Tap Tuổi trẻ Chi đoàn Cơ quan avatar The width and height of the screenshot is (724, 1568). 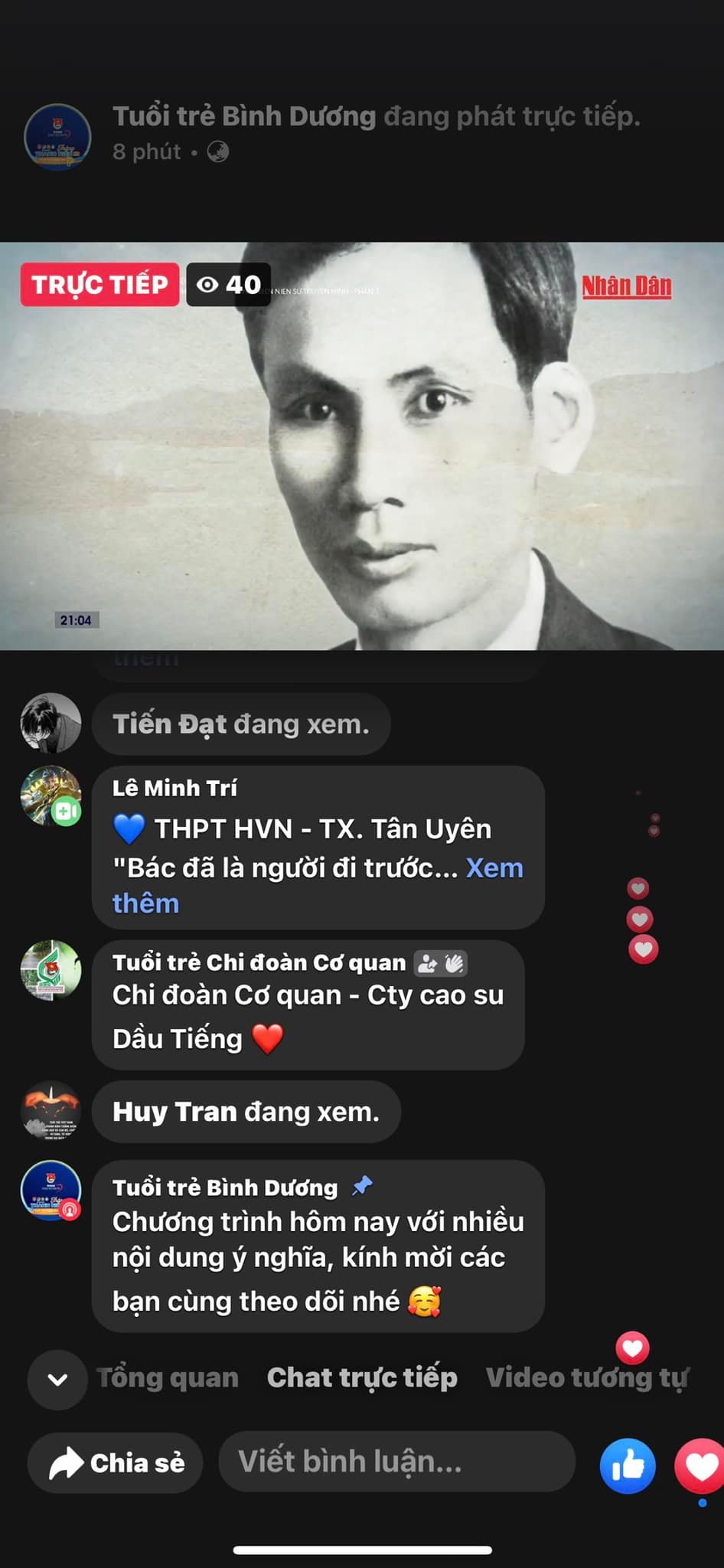pos(51,970)
